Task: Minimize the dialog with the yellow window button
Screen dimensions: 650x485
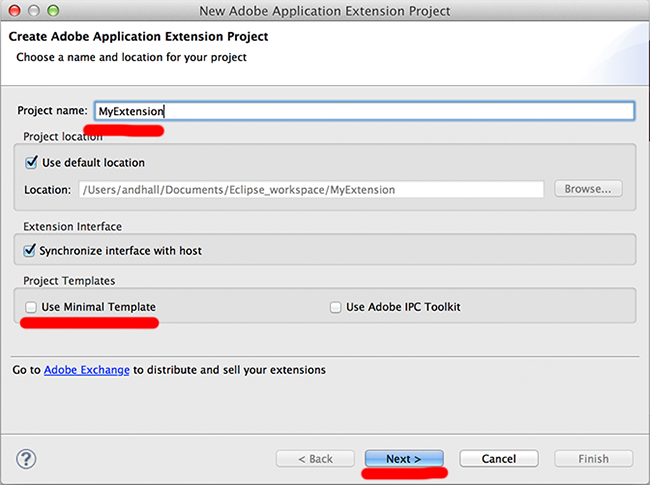Action: pos(34,10)
